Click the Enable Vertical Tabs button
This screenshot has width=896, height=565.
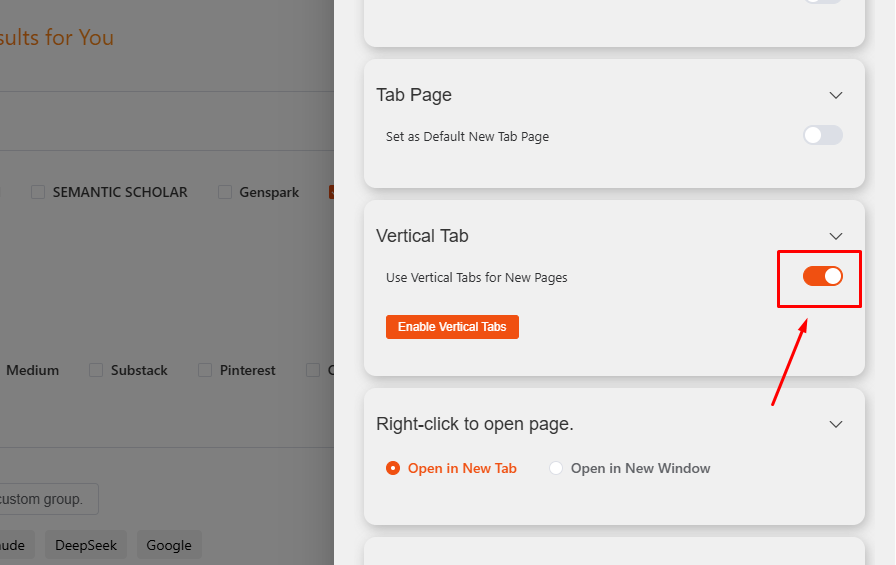click(452, 327)
